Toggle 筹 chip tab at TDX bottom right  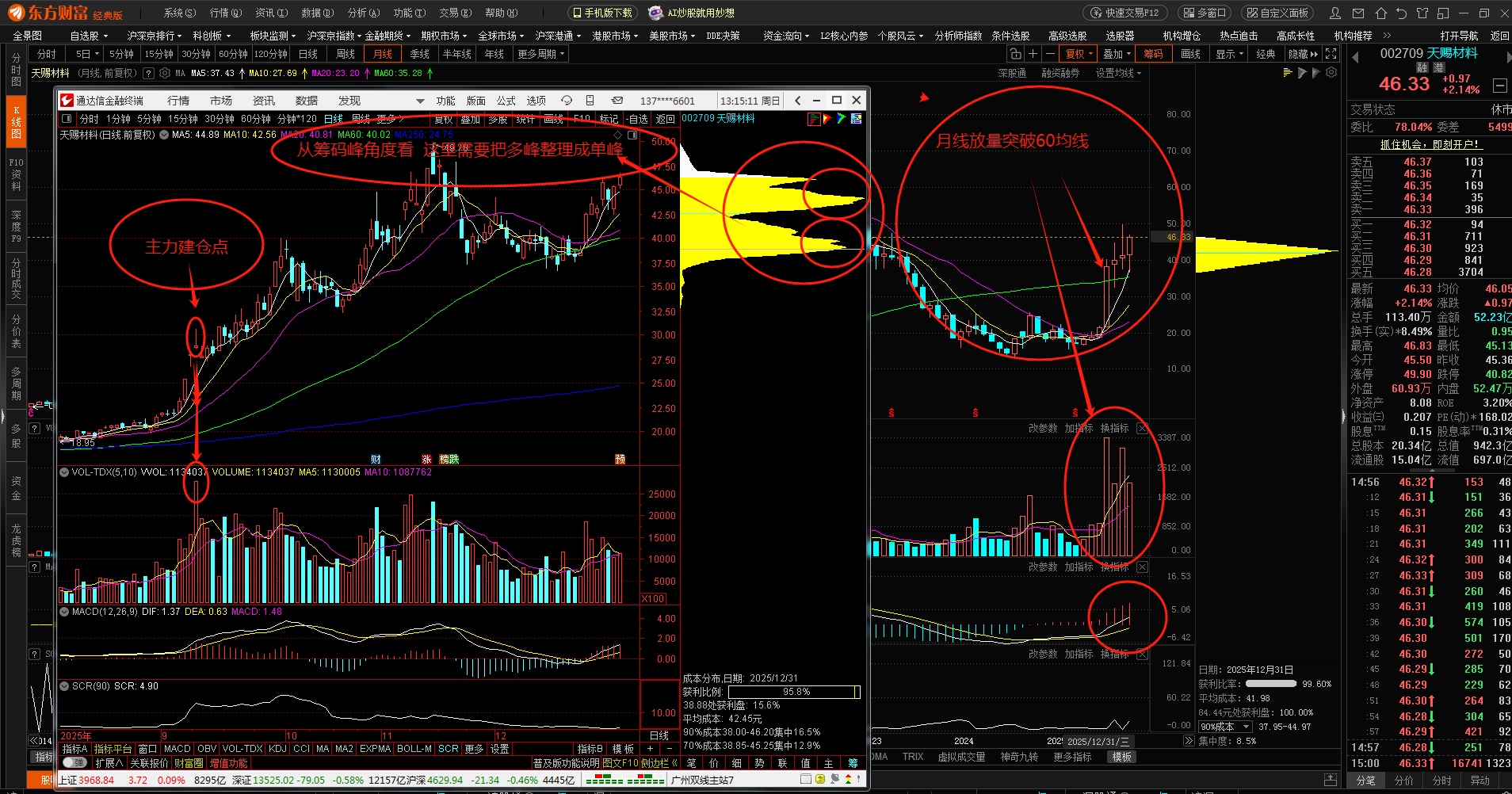(x=853, y=762)
